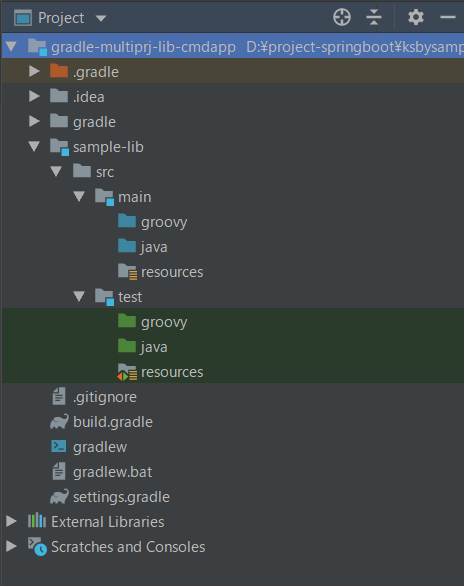
Task: Click the root project folder icon
Action: (x=37, y=47)
